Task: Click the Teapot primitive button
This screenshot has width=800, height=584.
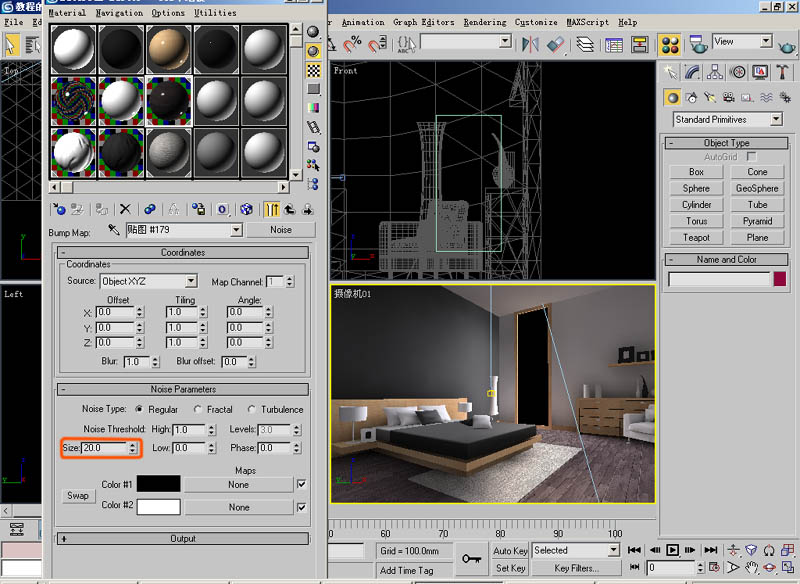Action: tap(696, 238)
